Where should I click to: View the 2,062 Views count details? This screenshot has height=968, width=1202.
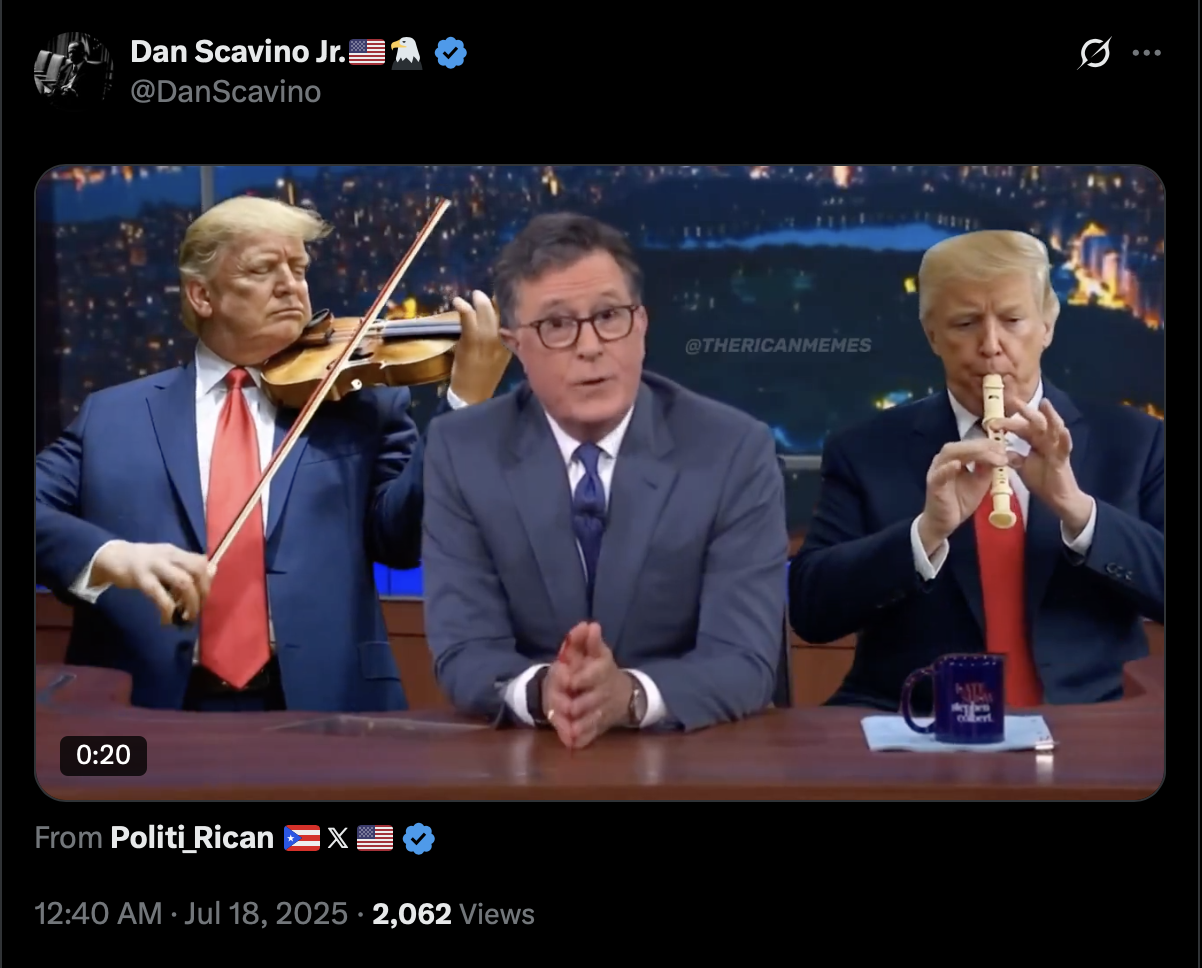click(453, 914)
